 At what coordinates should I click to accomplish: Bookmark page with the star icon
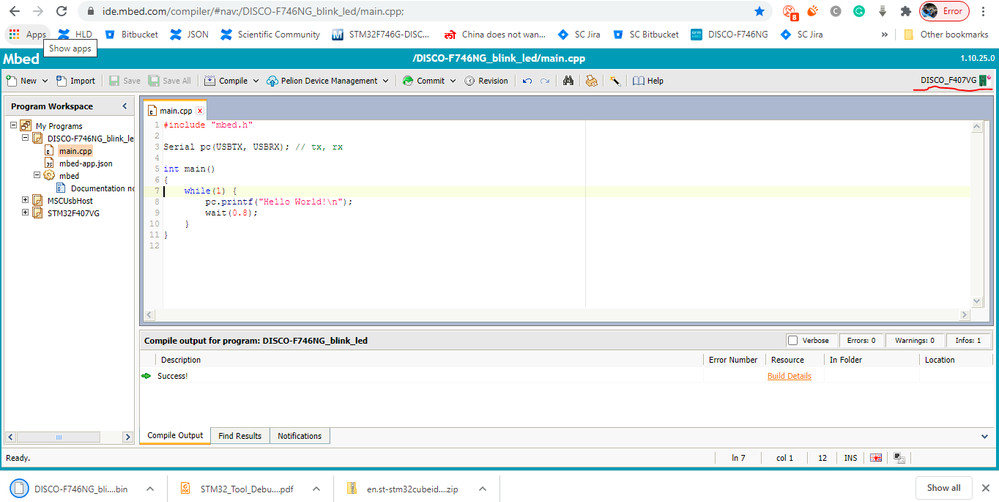pos(759,11)
